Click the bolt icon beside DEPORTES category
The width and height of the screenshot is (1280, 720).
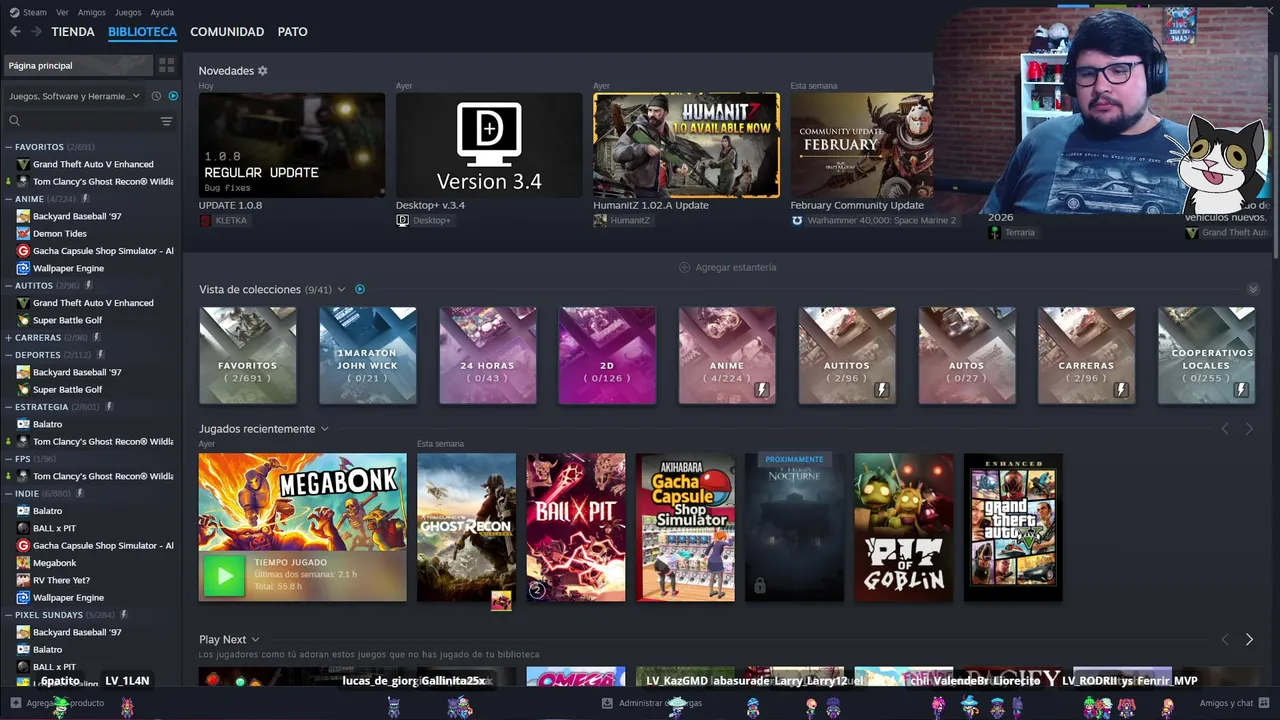pos(99,354)
